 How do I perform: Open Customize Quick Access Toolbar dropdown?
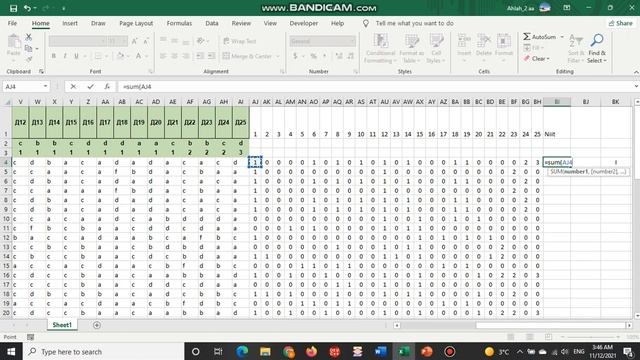point(63,8)
